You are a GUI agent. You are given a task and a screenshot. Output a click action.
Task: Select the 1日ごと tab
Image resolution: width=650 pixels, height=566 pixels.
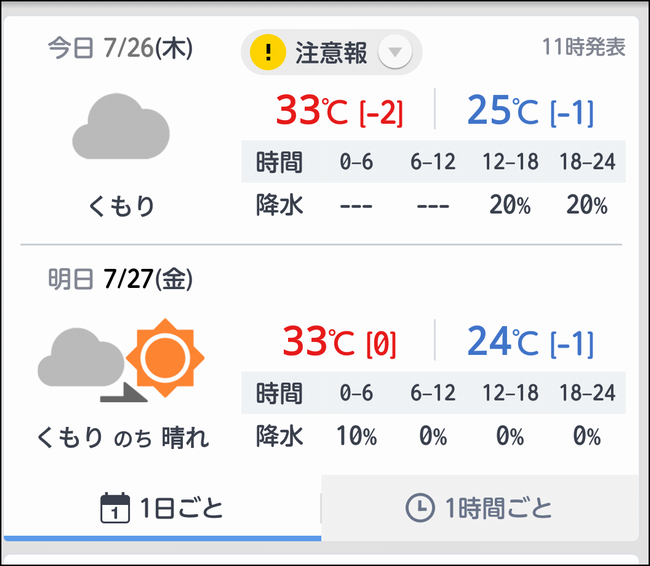[x=162, y=508]
